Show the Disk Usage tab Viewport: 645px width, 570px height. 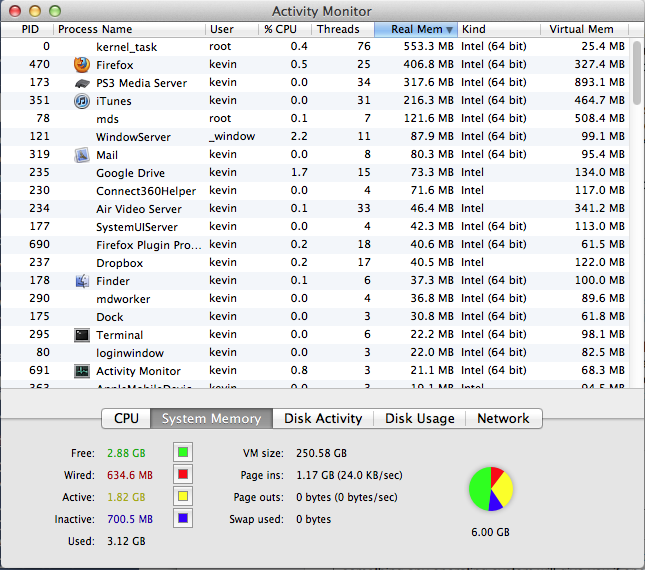click(x=420, y=418)
